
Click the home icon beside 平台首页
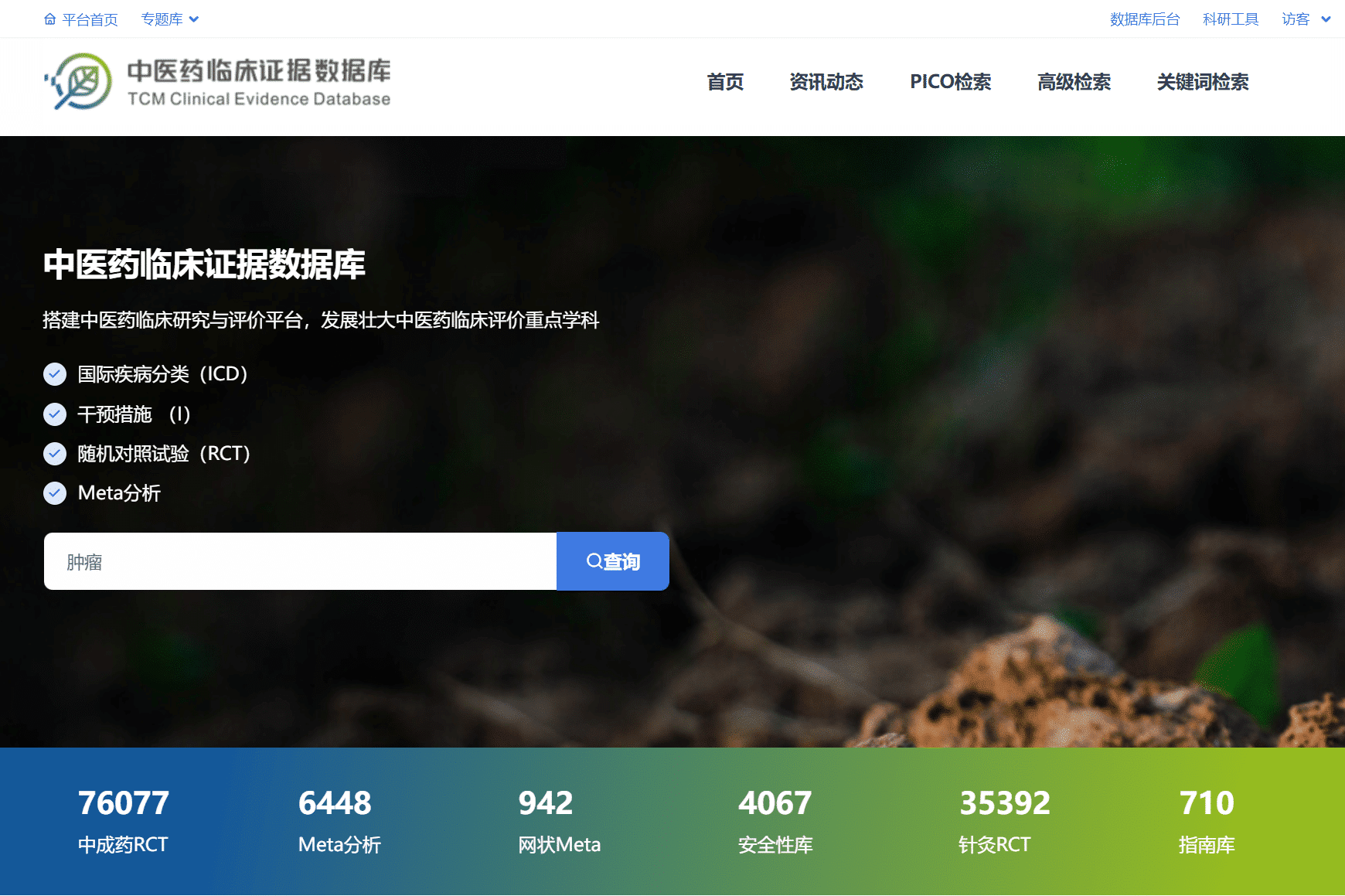coord(49,19)
